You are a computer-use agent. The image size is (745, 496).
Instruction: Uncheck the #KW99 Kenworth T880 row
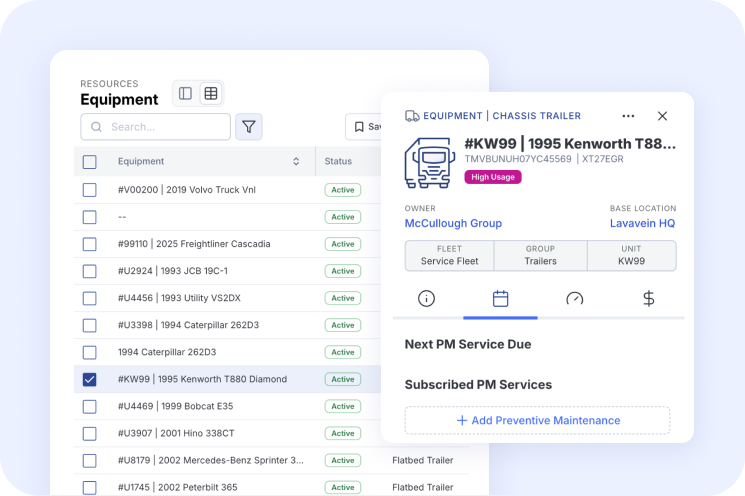(90, 379)
